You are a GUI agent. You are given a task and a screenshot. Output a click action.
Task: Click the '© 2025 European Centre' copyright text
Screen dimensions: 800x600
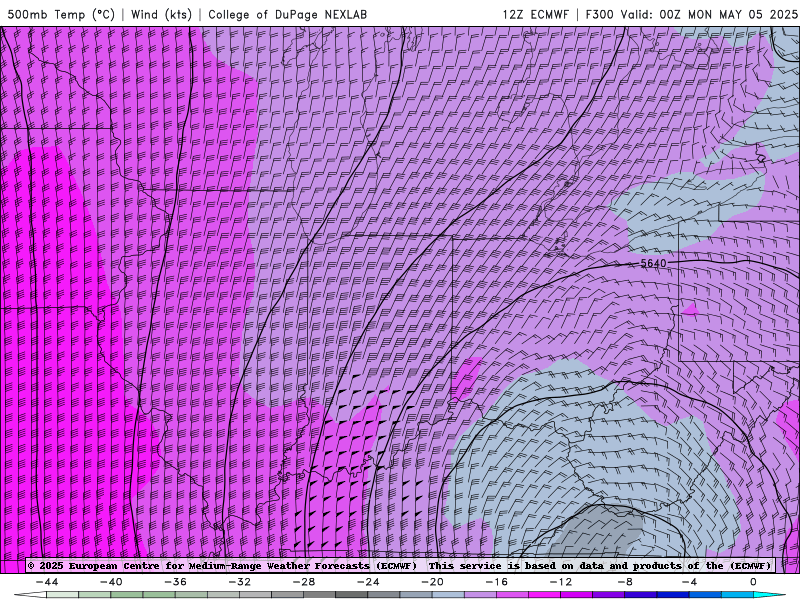point(95,566)
